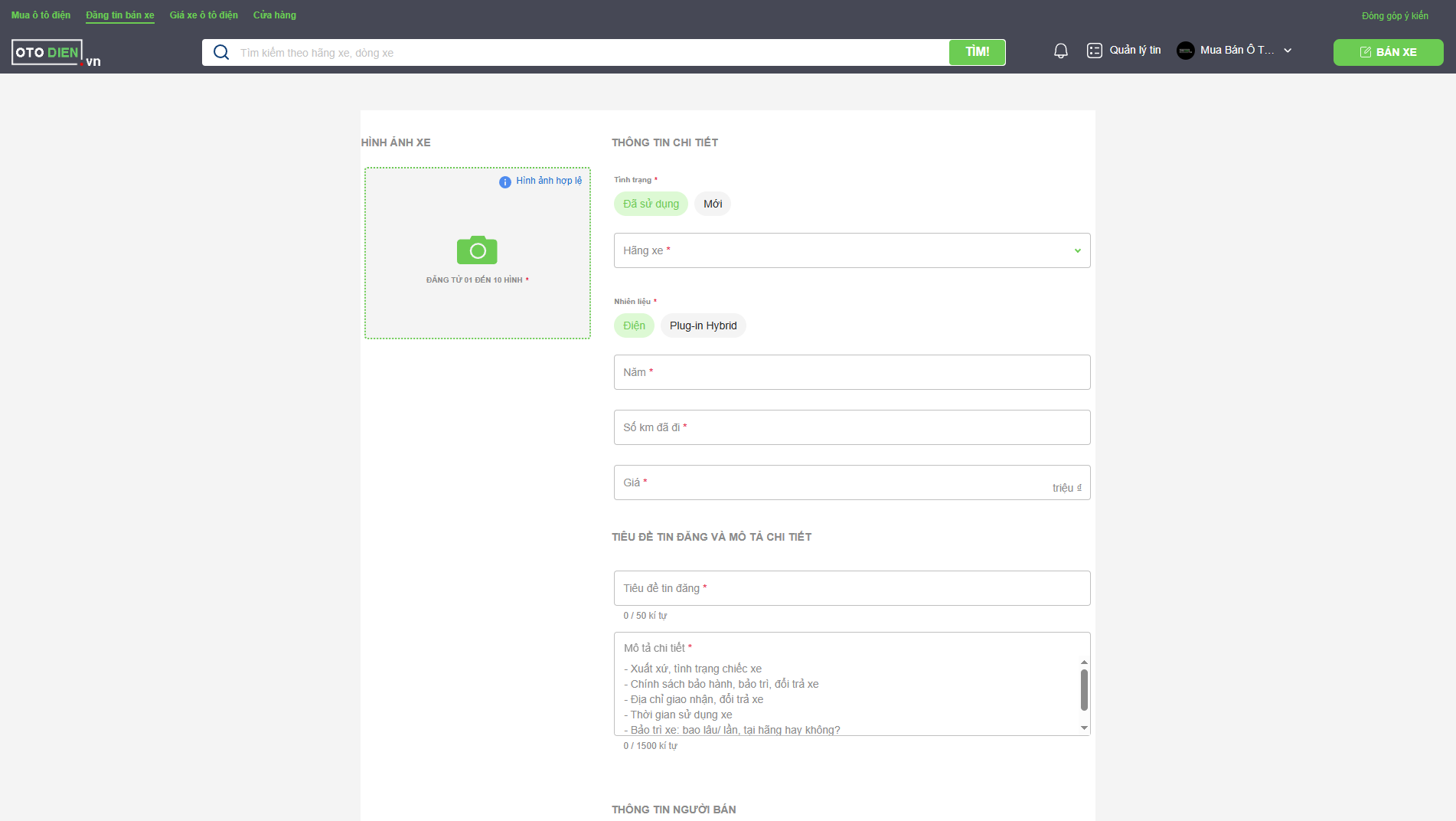Click the green camera upload icon
The image size is (1456, 821).
(x=477, y=250)
